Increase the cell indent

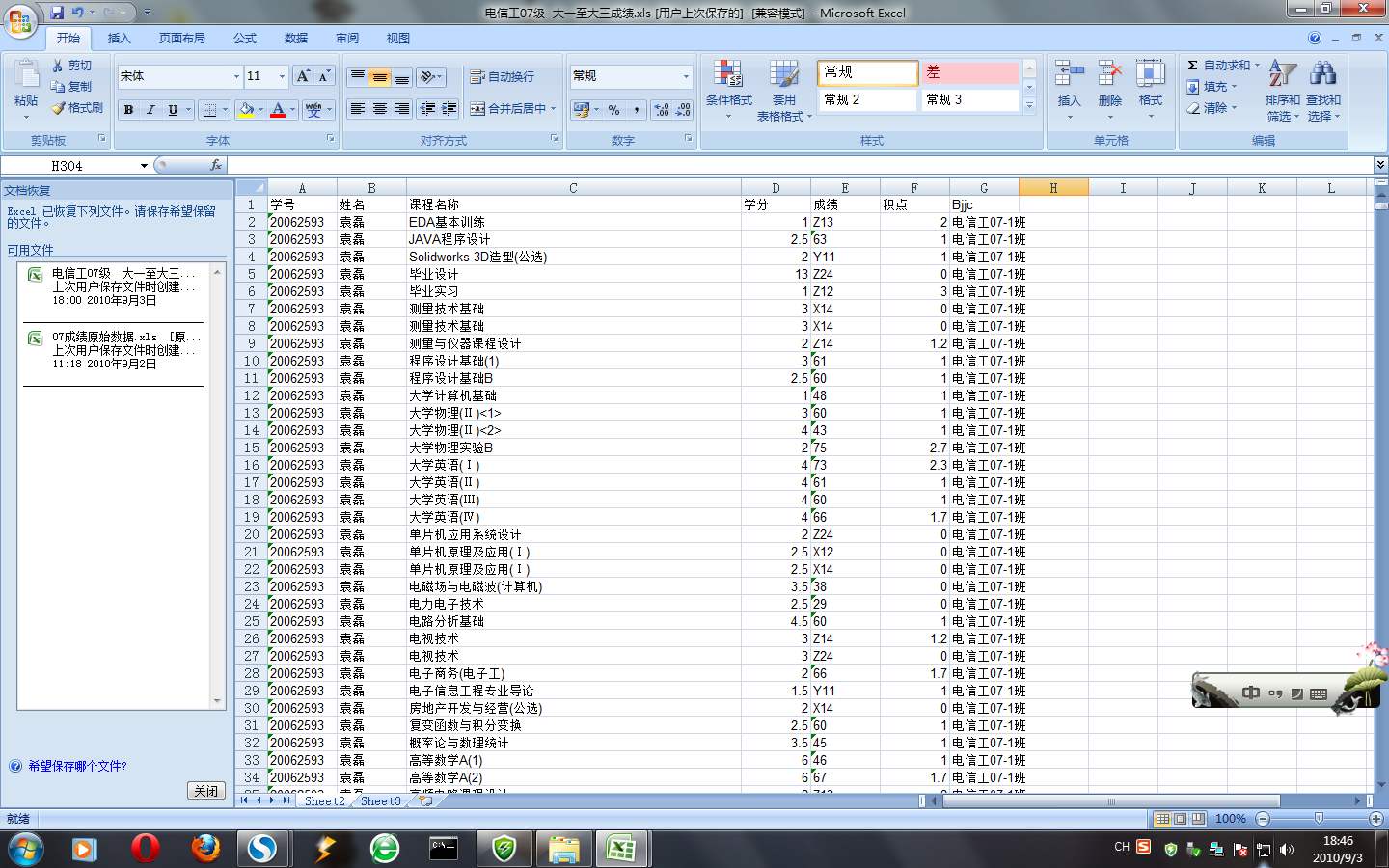pyautogui.click(x=449, y=109)
